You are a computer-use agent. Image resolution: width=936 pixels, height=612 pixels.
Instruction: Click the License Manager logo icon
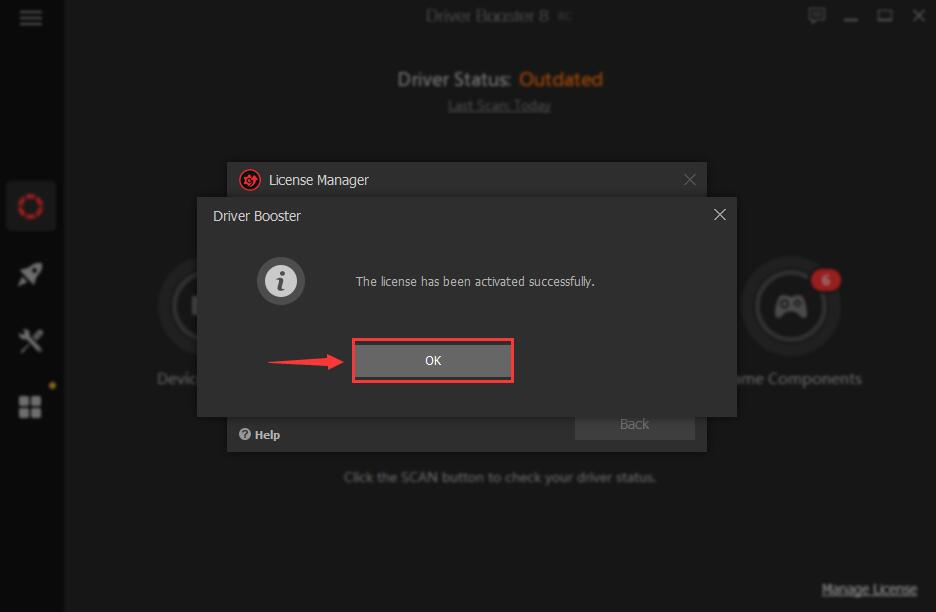[x=250, y=180]
